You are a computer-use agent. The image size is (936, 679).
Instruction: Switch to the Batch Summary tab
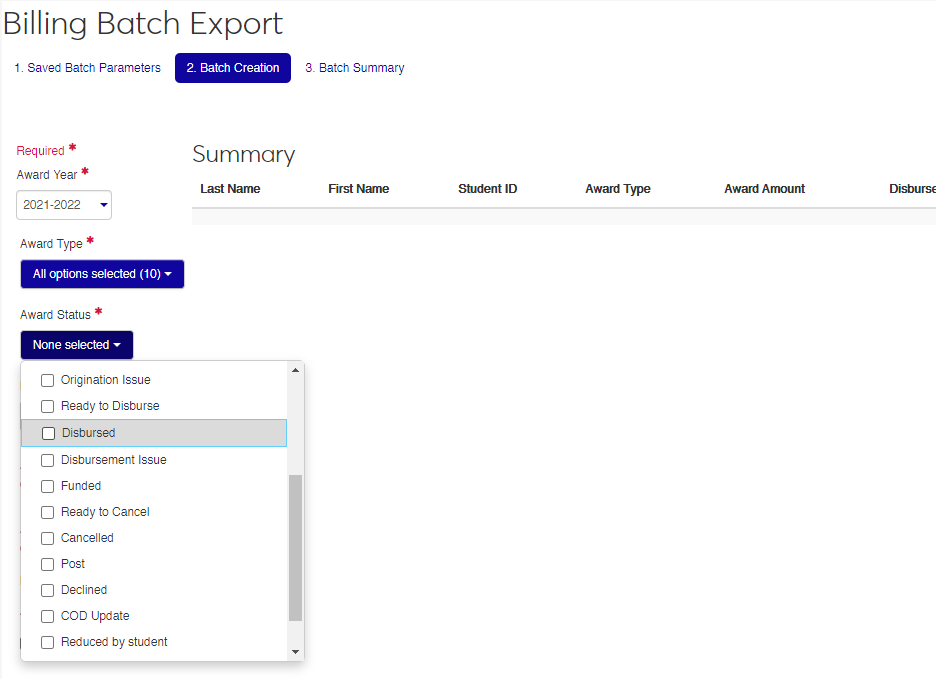click(354, 68)
